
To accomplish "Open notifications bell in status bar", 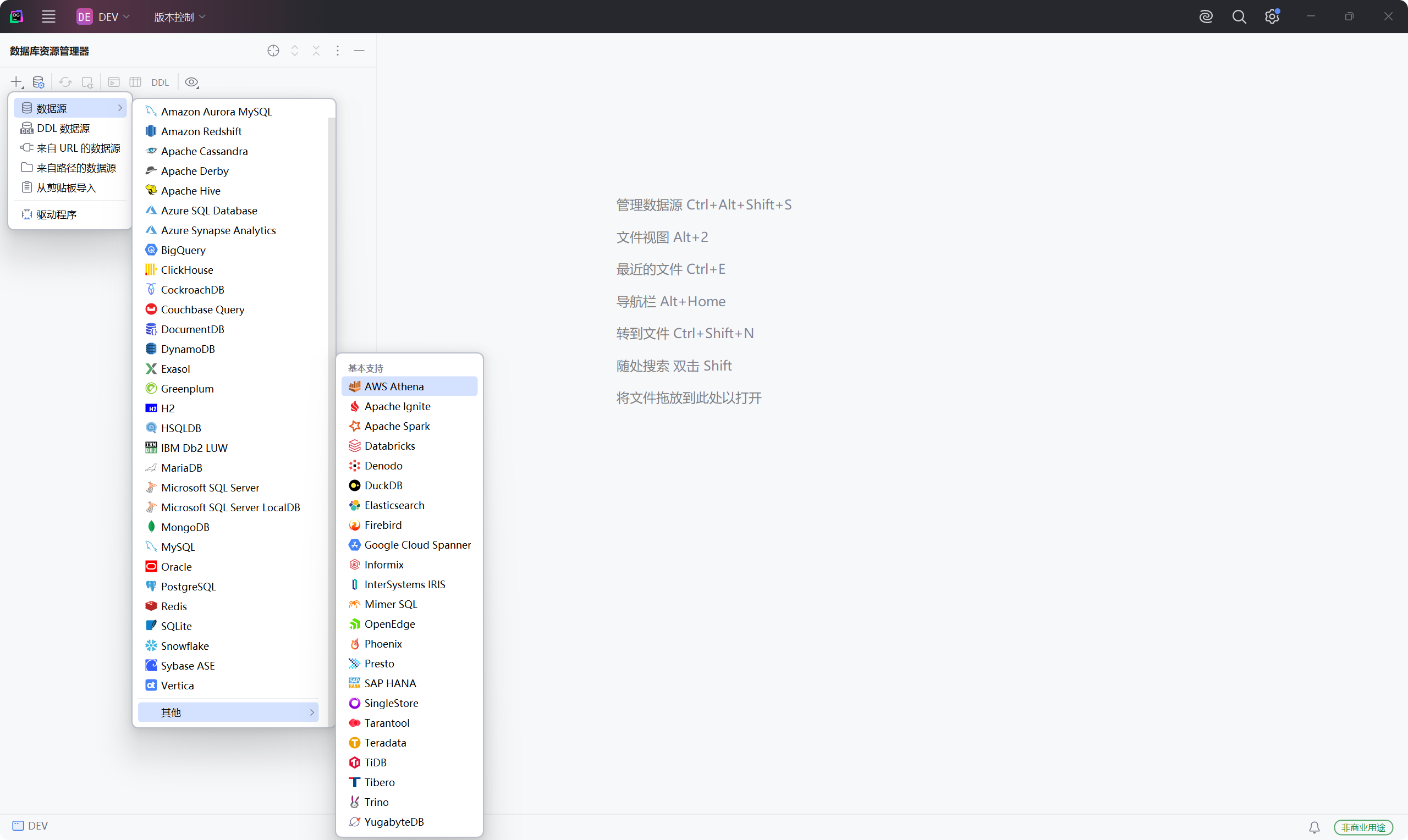I will click(1314, 827).
